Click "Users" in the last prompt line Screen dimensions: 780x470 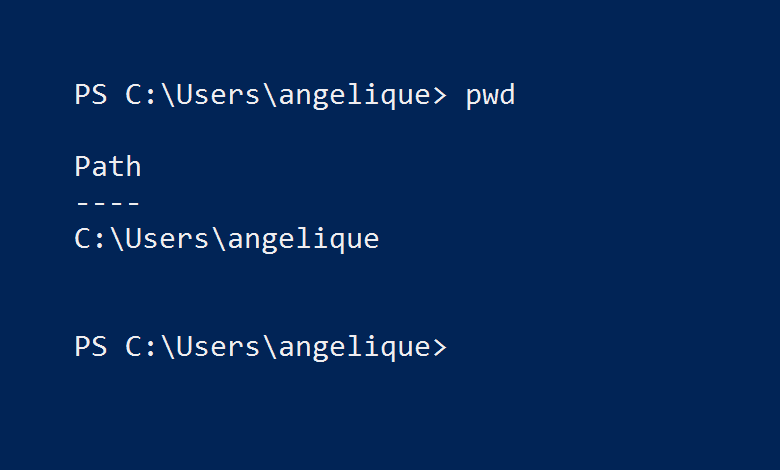218,346
